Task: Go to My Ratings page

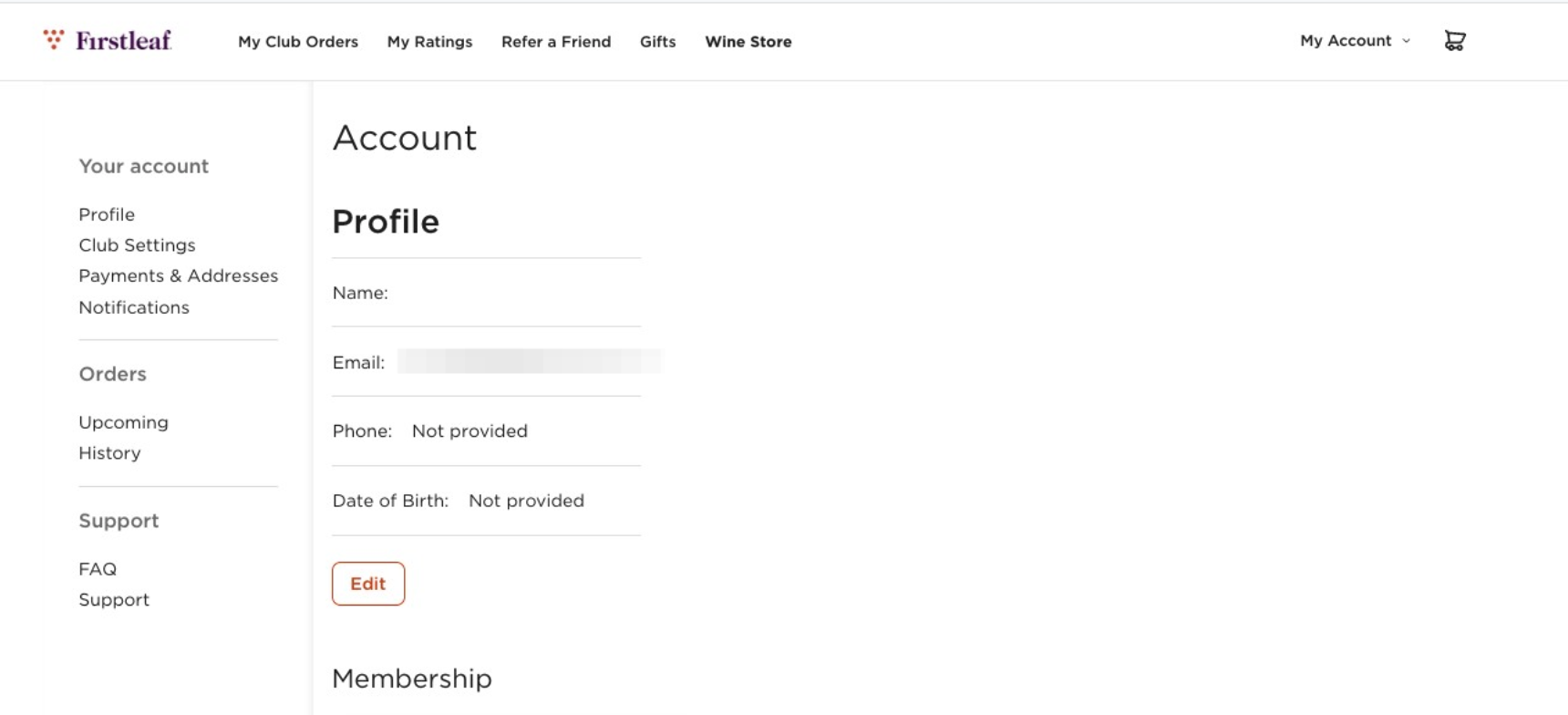Action: 429,42
